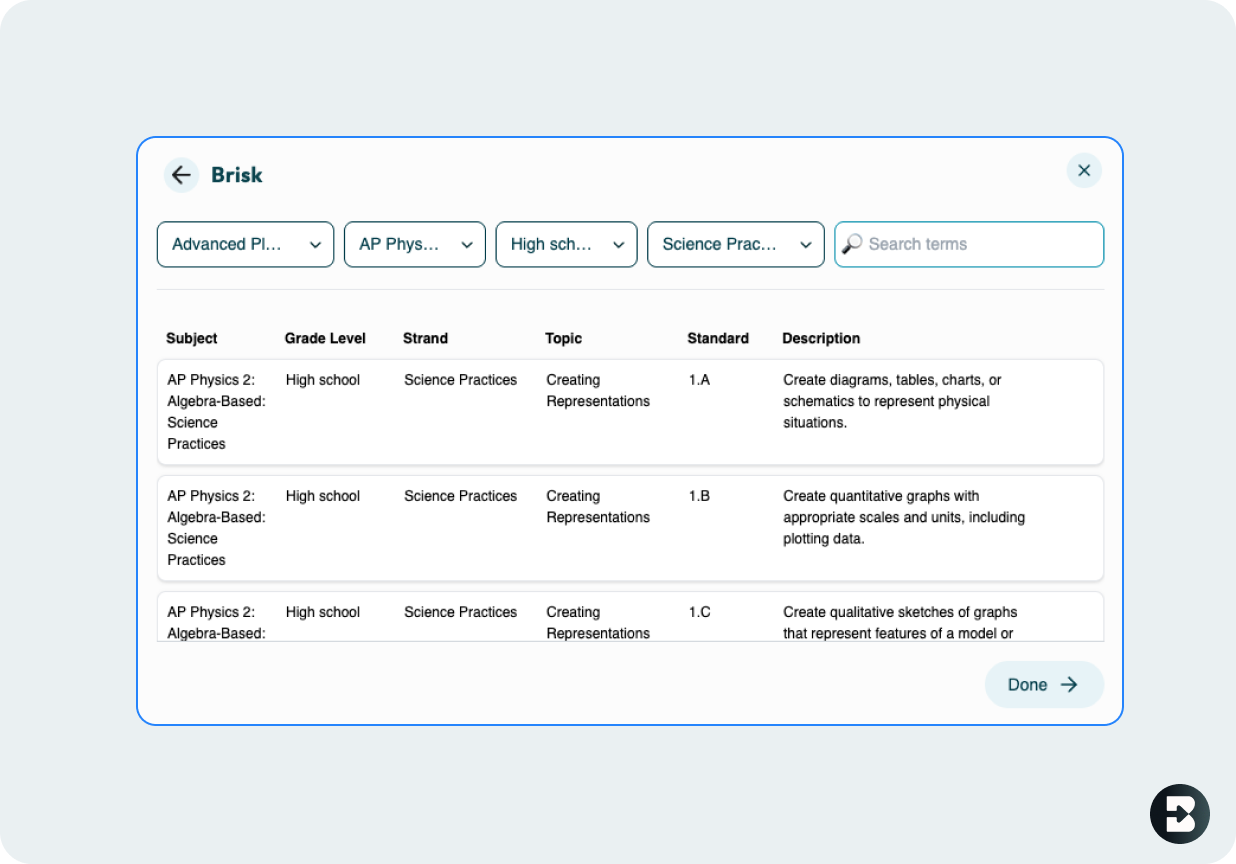Close the Brisk dialog with X

point(1084,171)
